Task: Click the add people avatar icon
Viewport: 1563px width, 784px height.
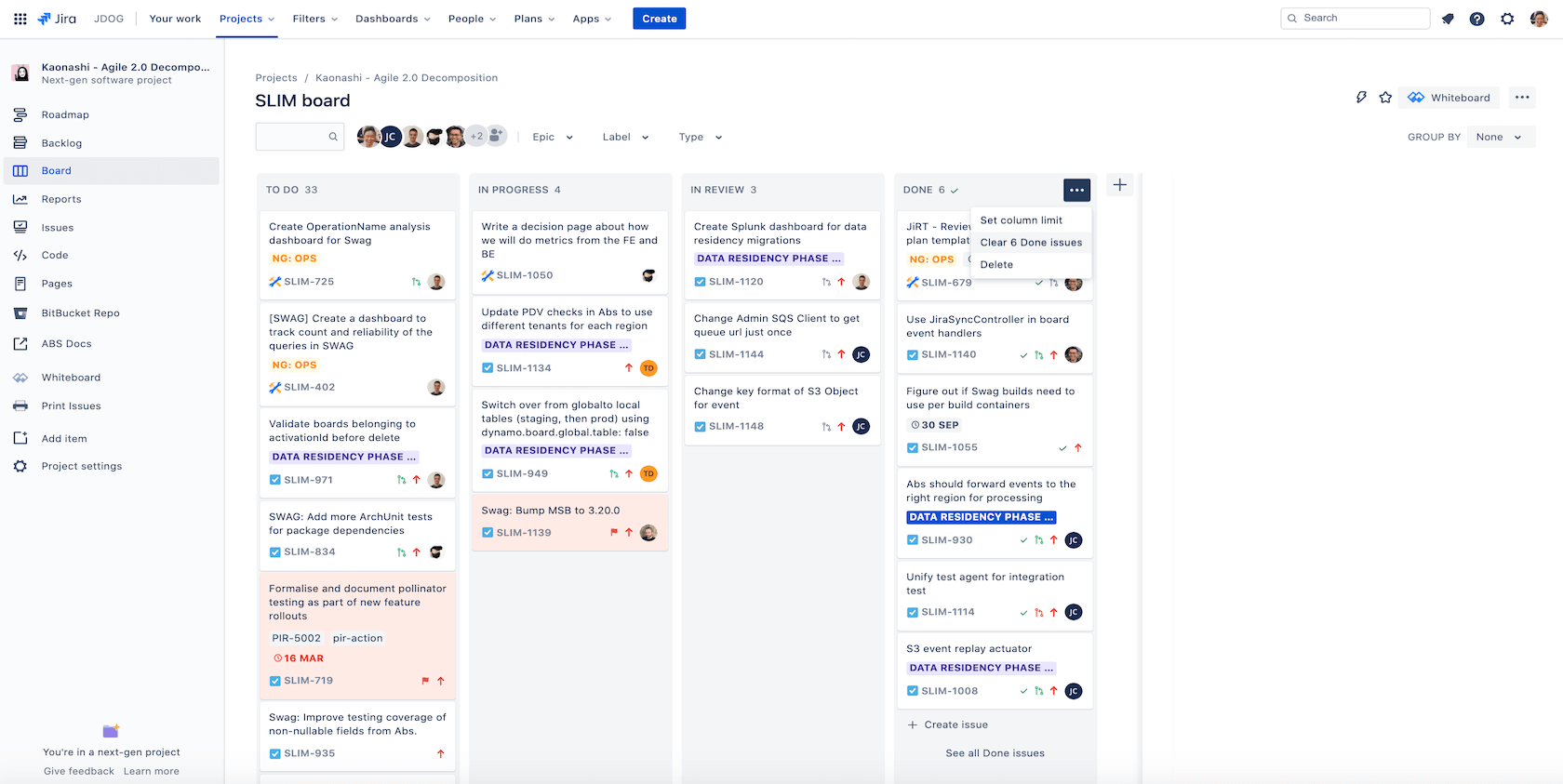Action: pyautogui.click(x=497, y=136)
